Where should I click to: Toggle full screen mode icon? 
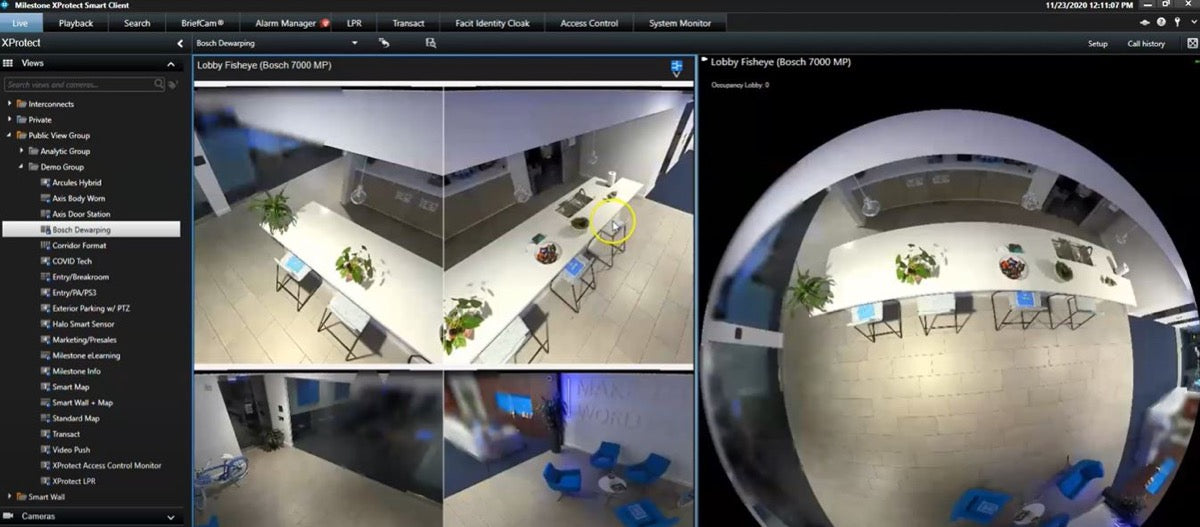click(x=1191, y=43)
